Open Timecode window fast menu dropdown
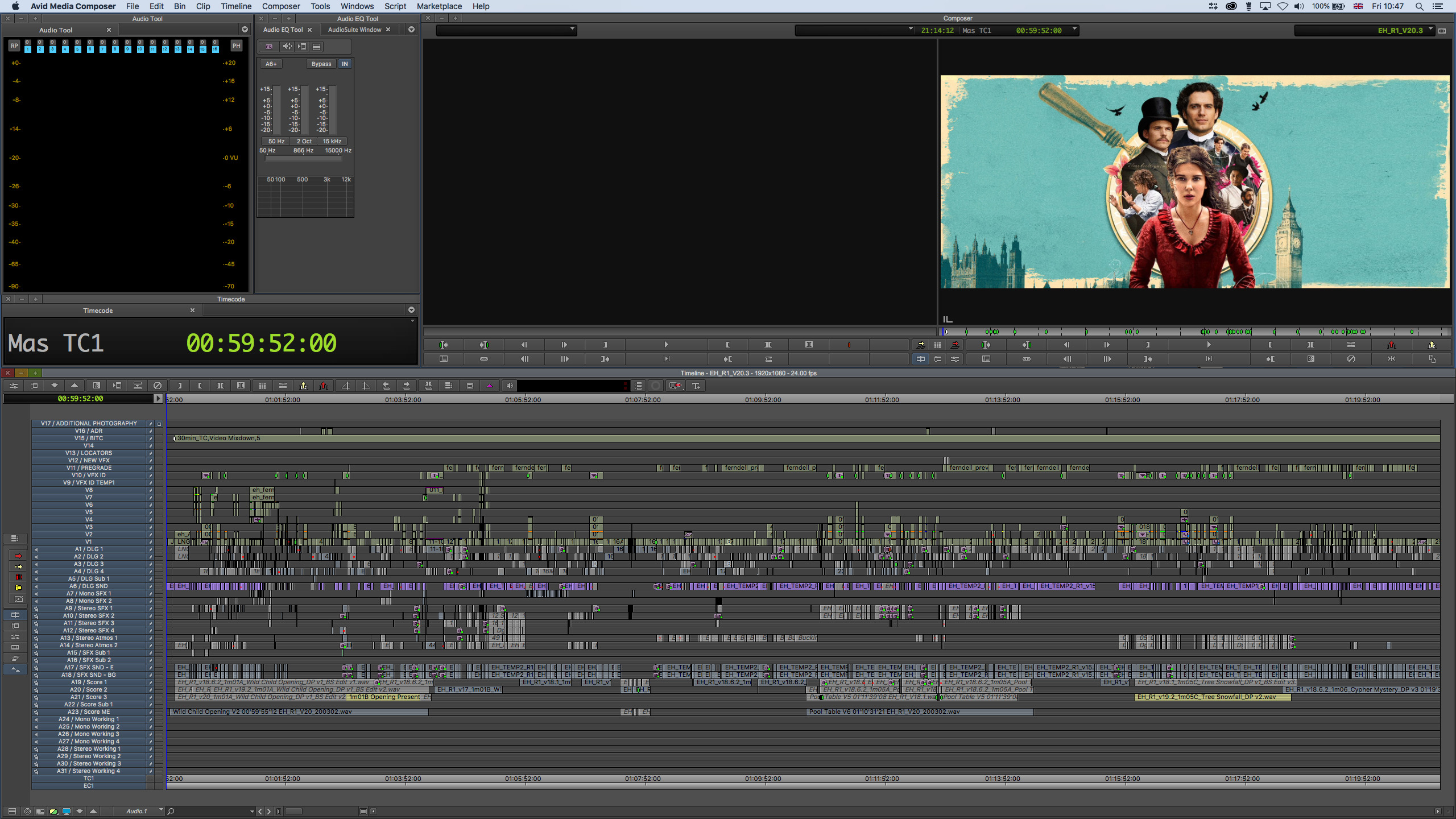The height and width of the screenshot is (819, 1456). [411, 310]
